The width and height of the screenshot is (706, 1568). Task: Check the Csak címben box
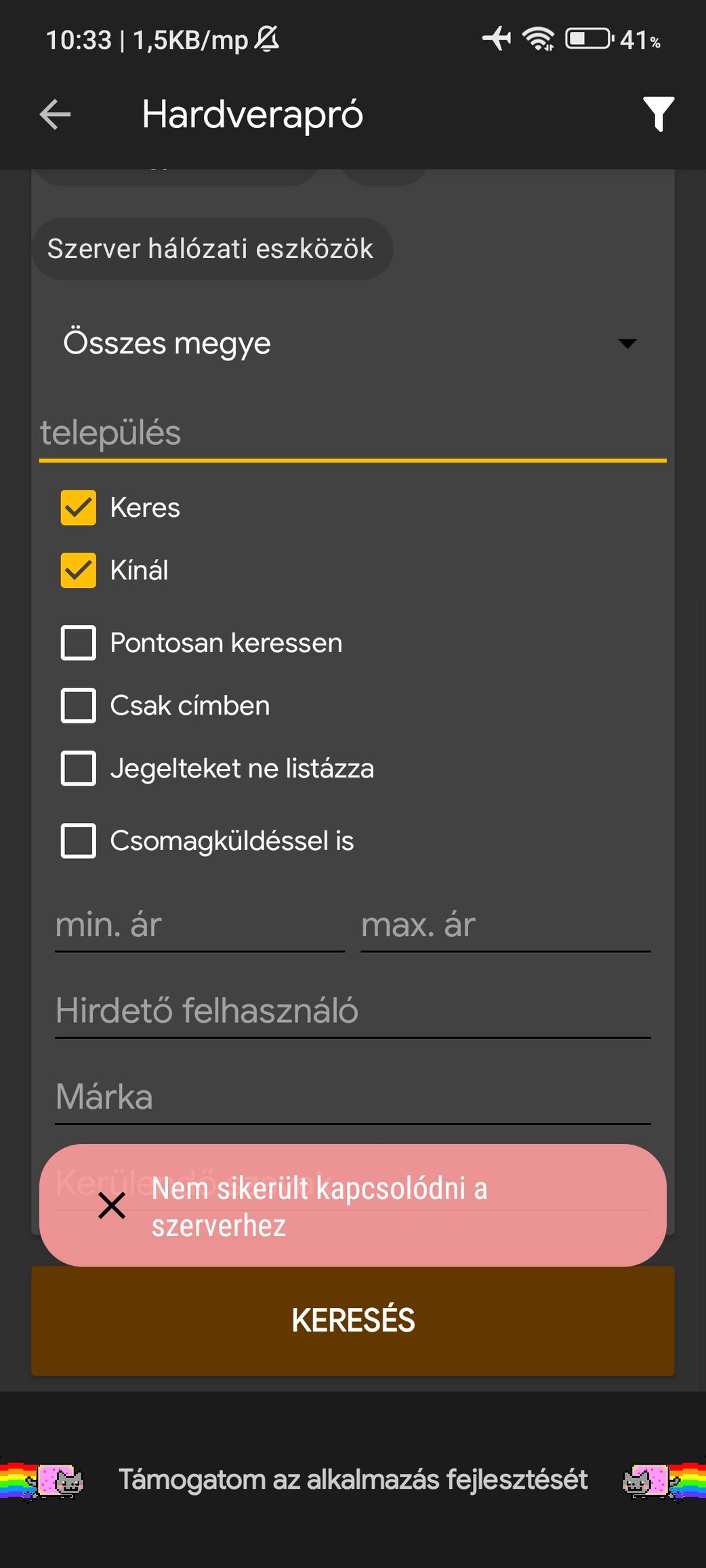79,706
